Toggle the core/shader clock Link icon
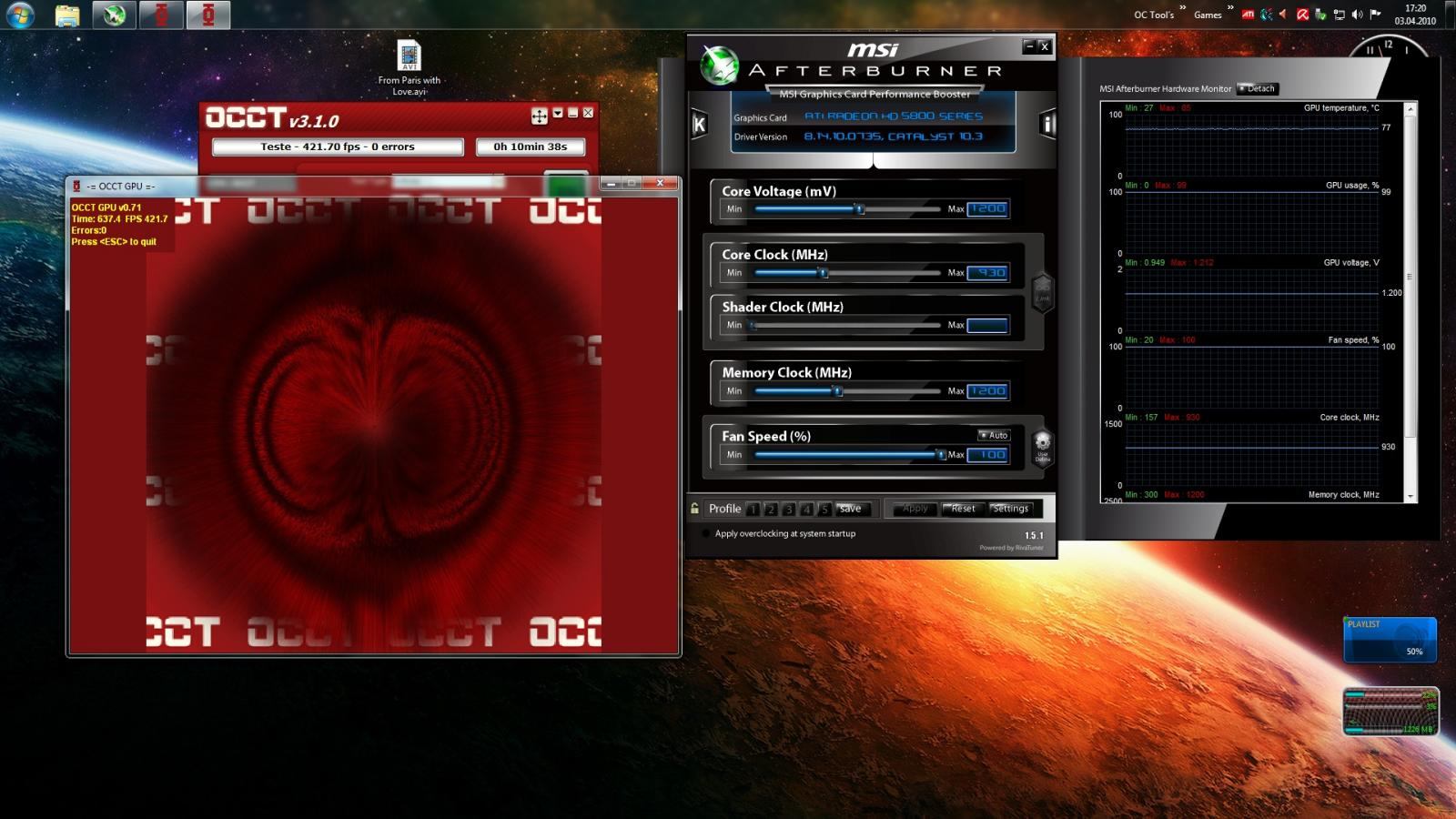Screen dimensions: 1456x819 [1043, 292]
